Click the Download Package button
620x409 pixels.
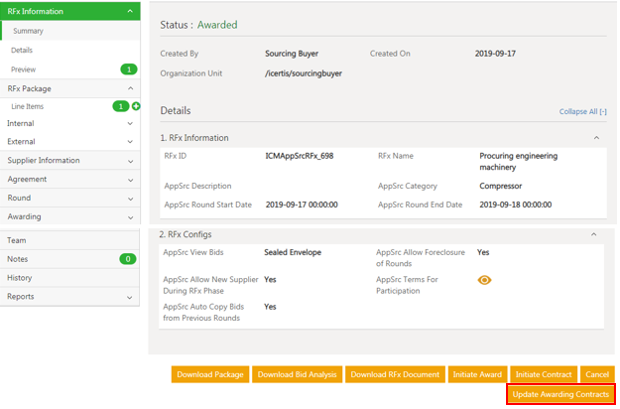click(x=210, y=374)
